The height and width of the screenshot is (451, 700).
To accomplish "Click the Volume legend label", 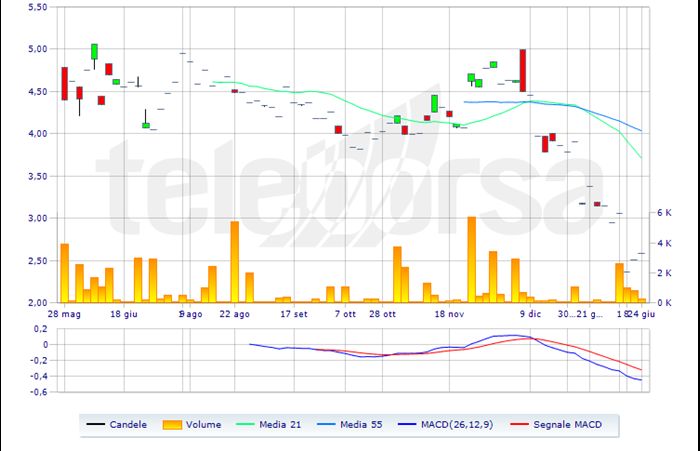I will (204, 425).
